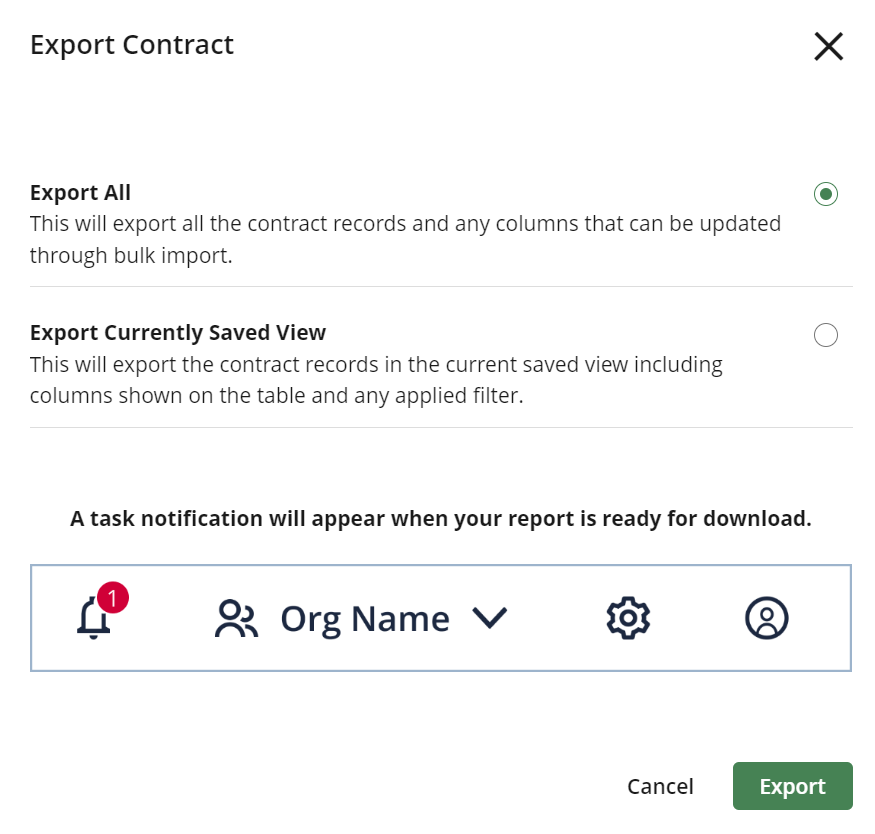Click the navigation bar preview area
Image resolution: width=875 pixels, height=834 pixels.
(440, 617)
